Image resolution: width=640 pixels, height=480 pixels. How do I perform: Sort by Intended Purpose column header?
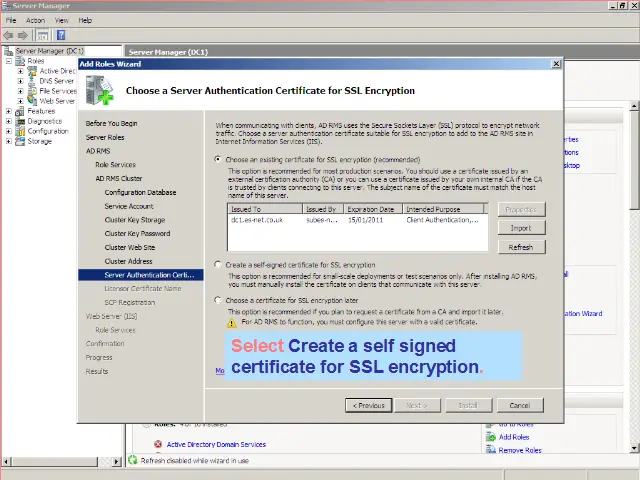[x=443, y=209]
